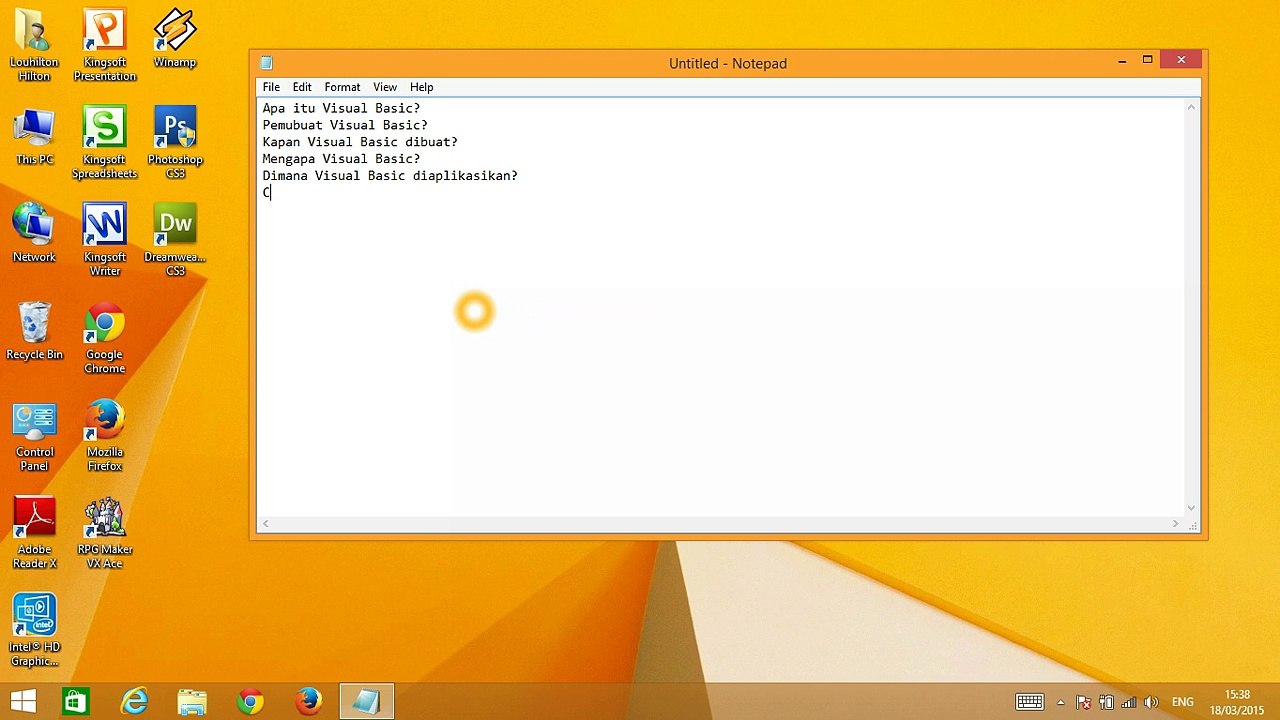Screen dimensions: 1280x720
Task: Click the line 'Apa itu Visual Basic?'
Action: [341, 108]
